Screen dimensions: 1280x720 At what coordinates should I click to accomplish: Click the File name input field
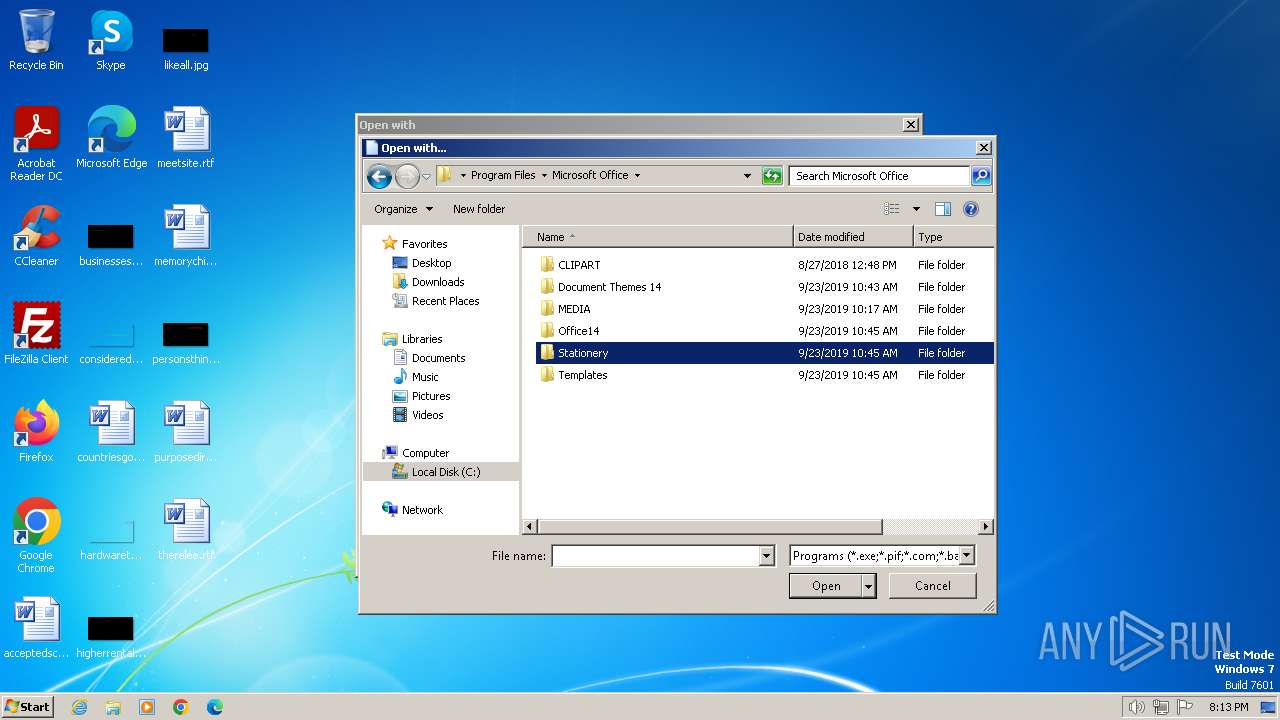click(656, 556)
